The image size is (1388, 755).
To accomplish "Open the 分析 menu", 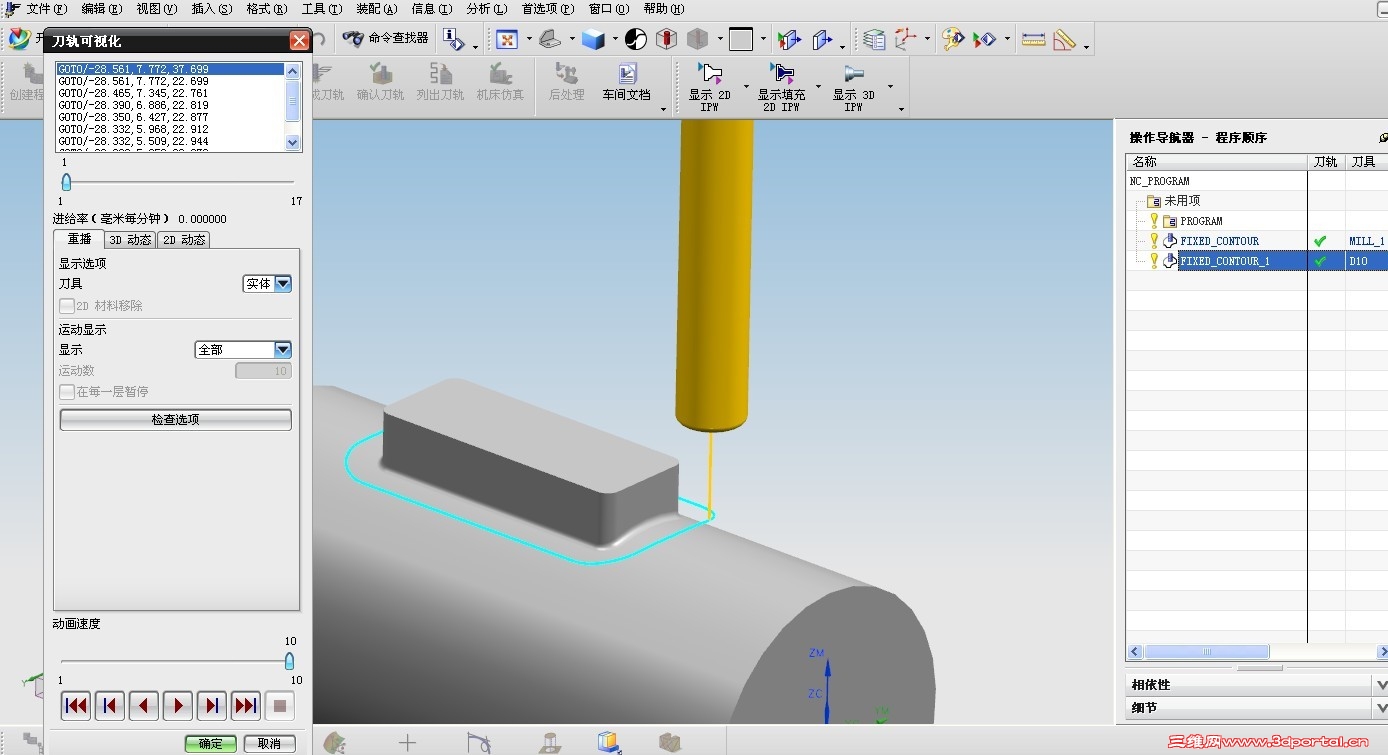I will 485,9.
